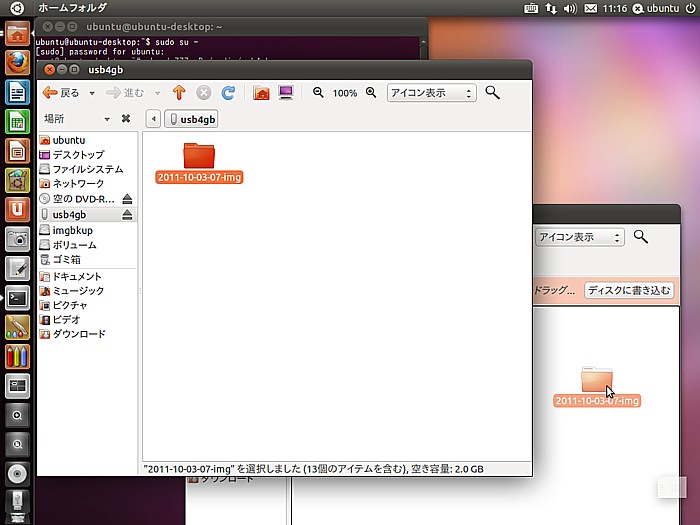Open ダウンロード folder from sidebar
The image size is (700, 525).
click(x=78, y=334)
